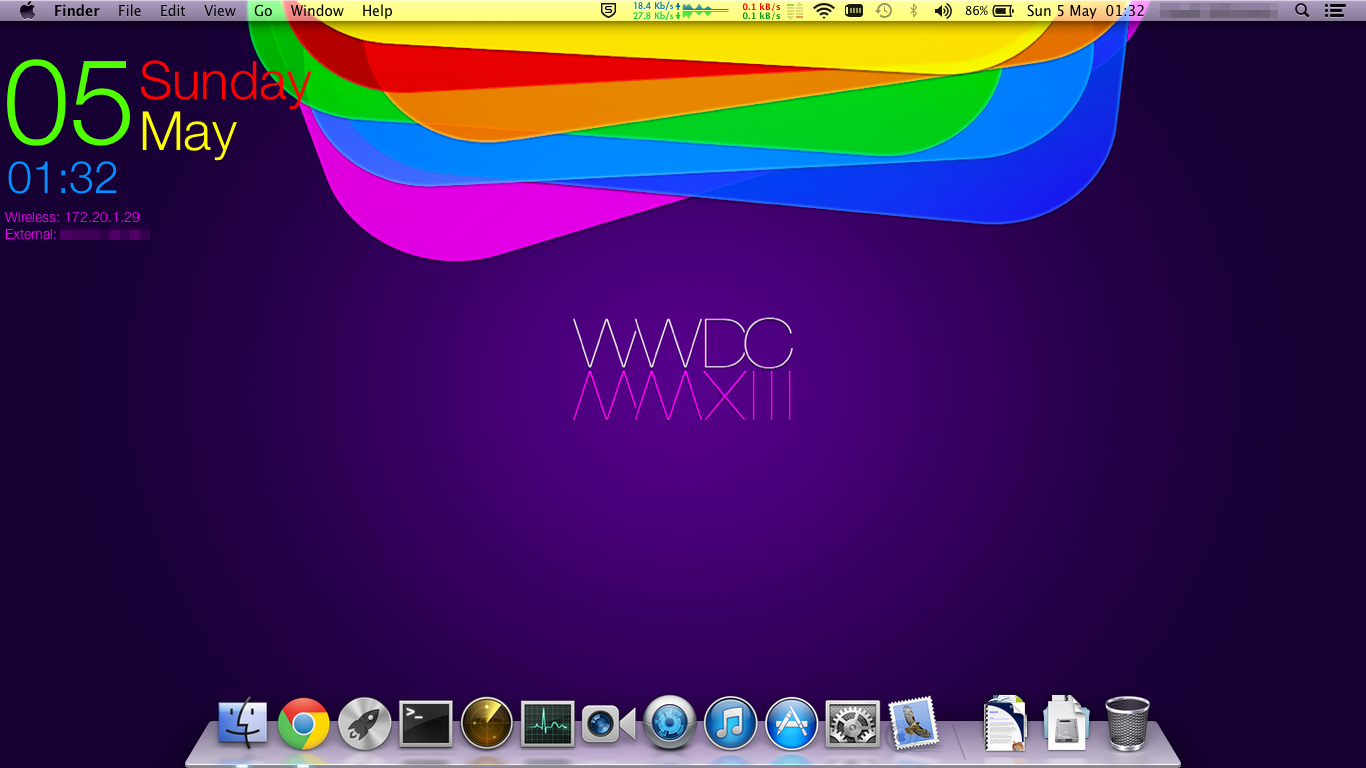Open Activity Monitor from the Dock
Screen dimensions: 1366x768
(548, 723)
